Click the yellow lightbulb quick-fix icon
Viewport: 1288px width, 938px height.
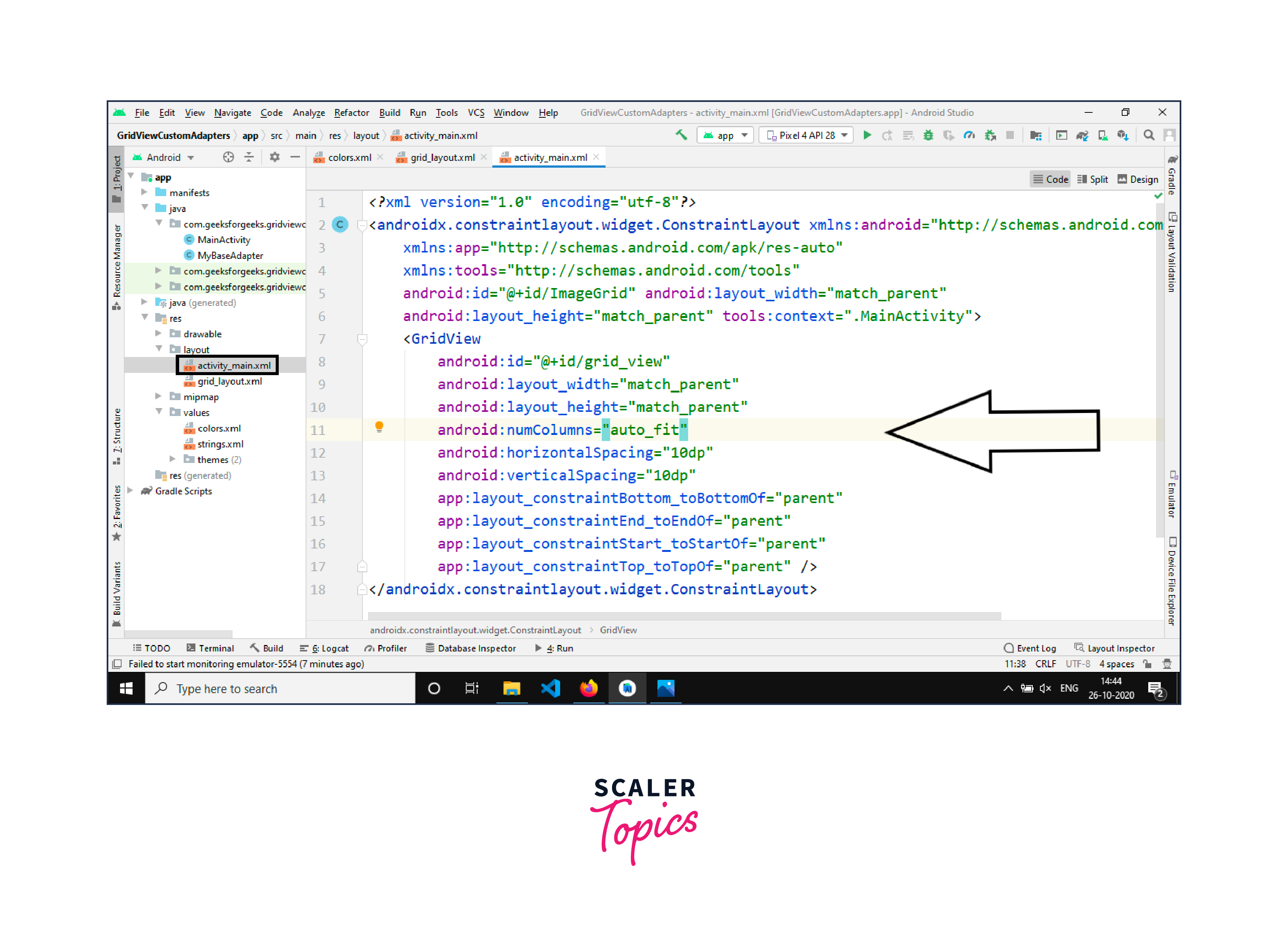379,427
